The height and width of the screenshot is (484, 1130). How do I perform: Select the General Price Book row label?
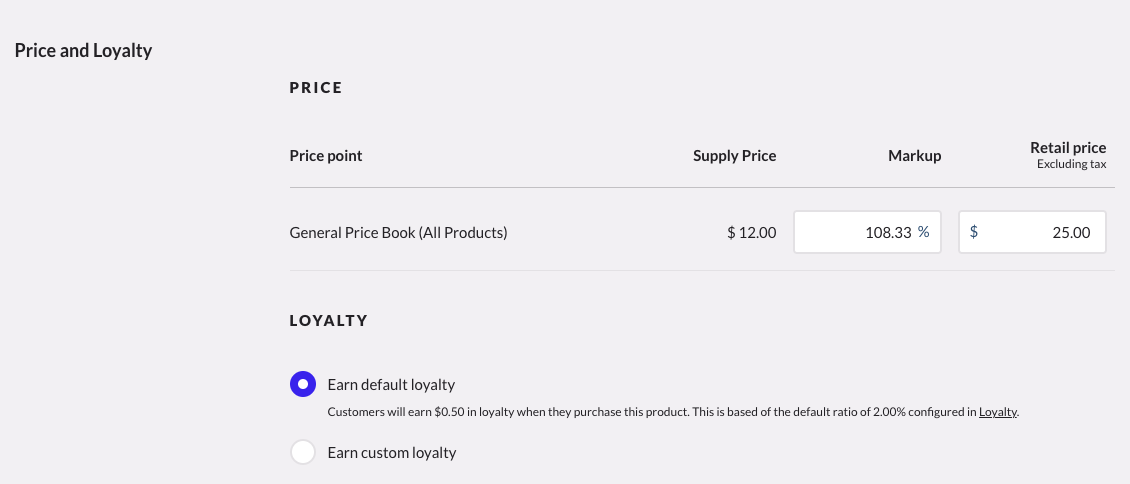(x=398, y=233)
